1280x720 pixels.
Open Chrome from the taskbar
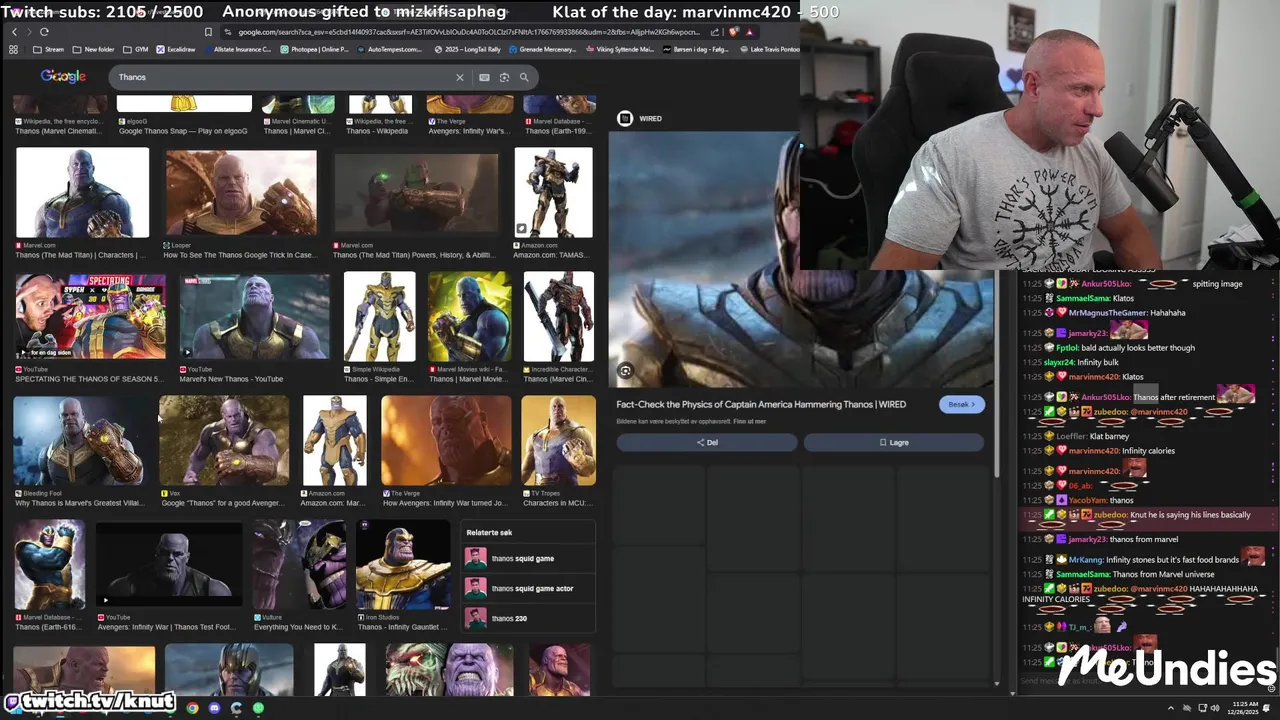[192, 708]
